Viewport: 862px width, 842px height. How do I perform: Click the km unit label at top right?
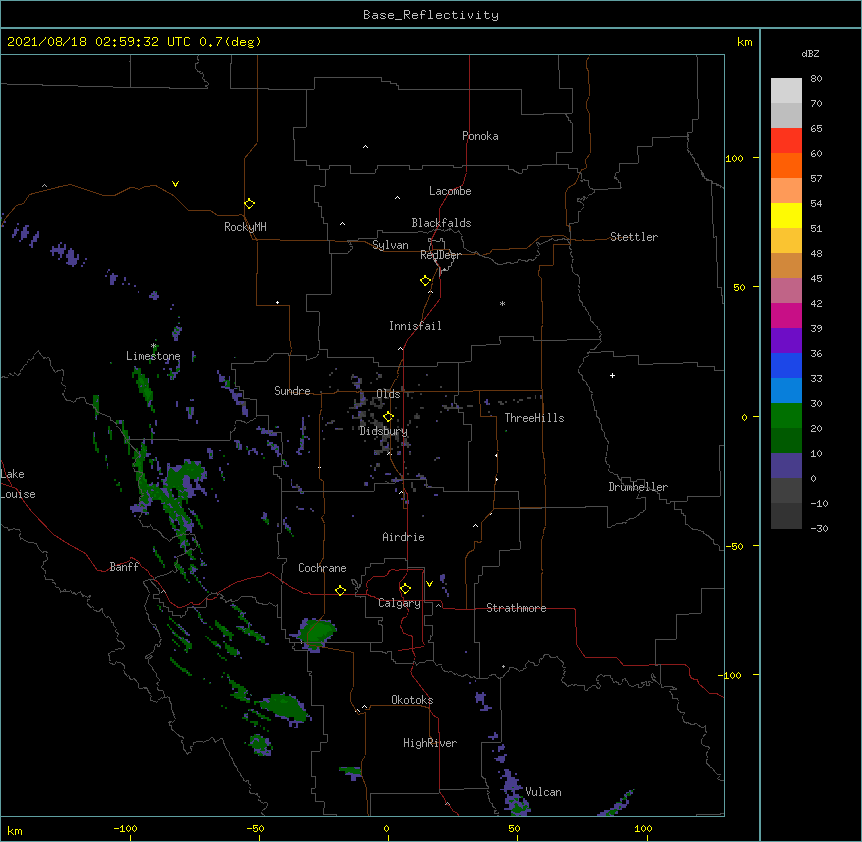click(745, 42)
